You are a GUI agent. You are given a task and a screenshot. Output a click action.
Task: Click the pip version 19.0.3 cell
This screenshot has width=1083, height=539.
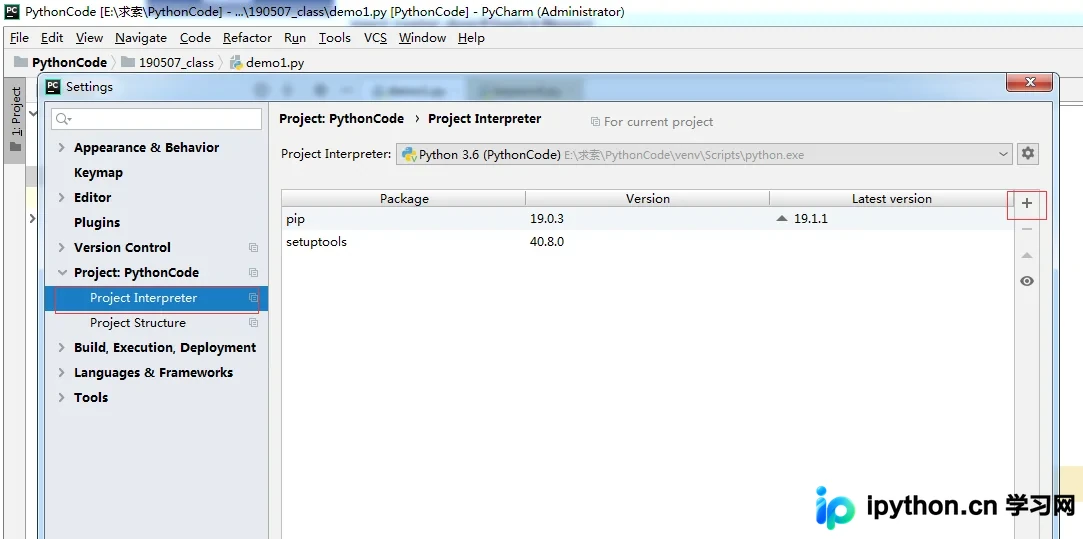pyautogui.click(x=547, y=219)
